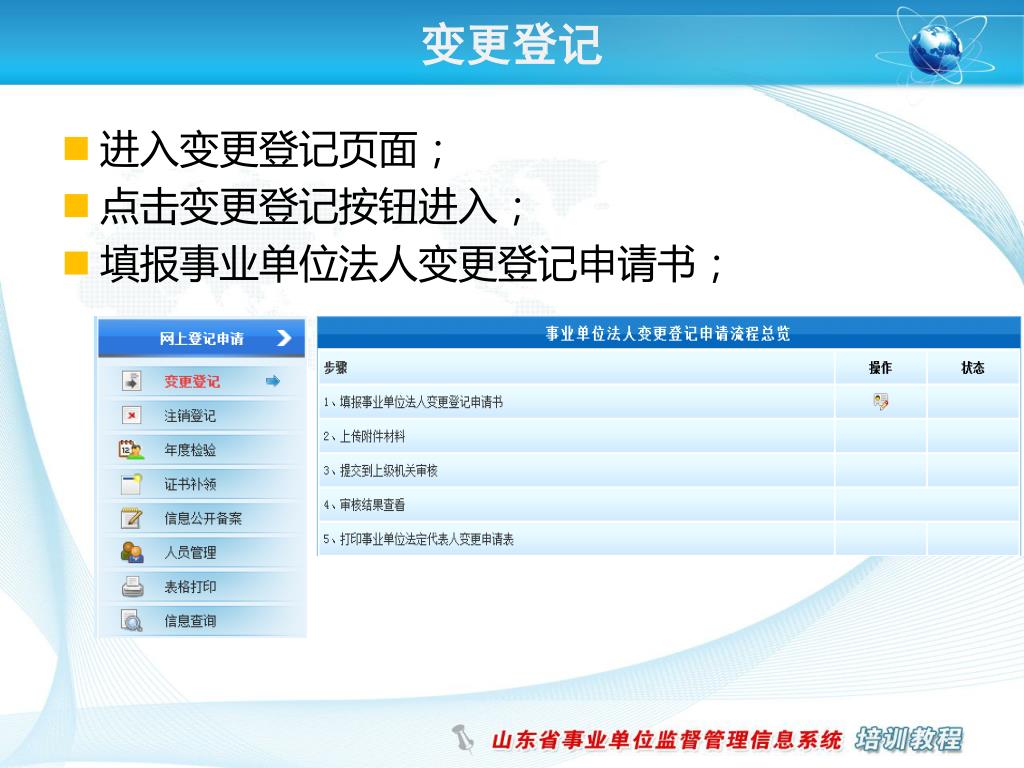Screen dimensions: 1024x768
Task: Click the bullet text 点击变更登记按钮进入
Action: pos(311,206)
